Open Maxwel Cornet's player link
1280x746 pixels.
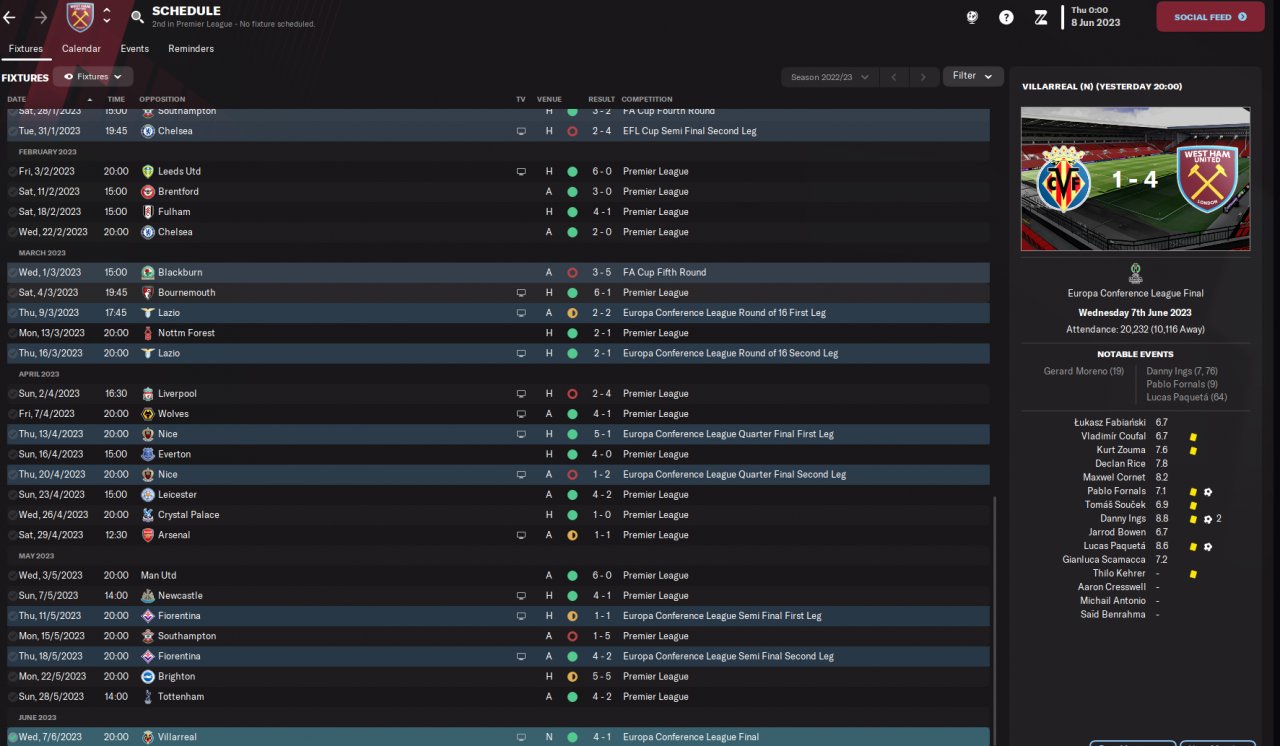click(x=1115, y=477)
